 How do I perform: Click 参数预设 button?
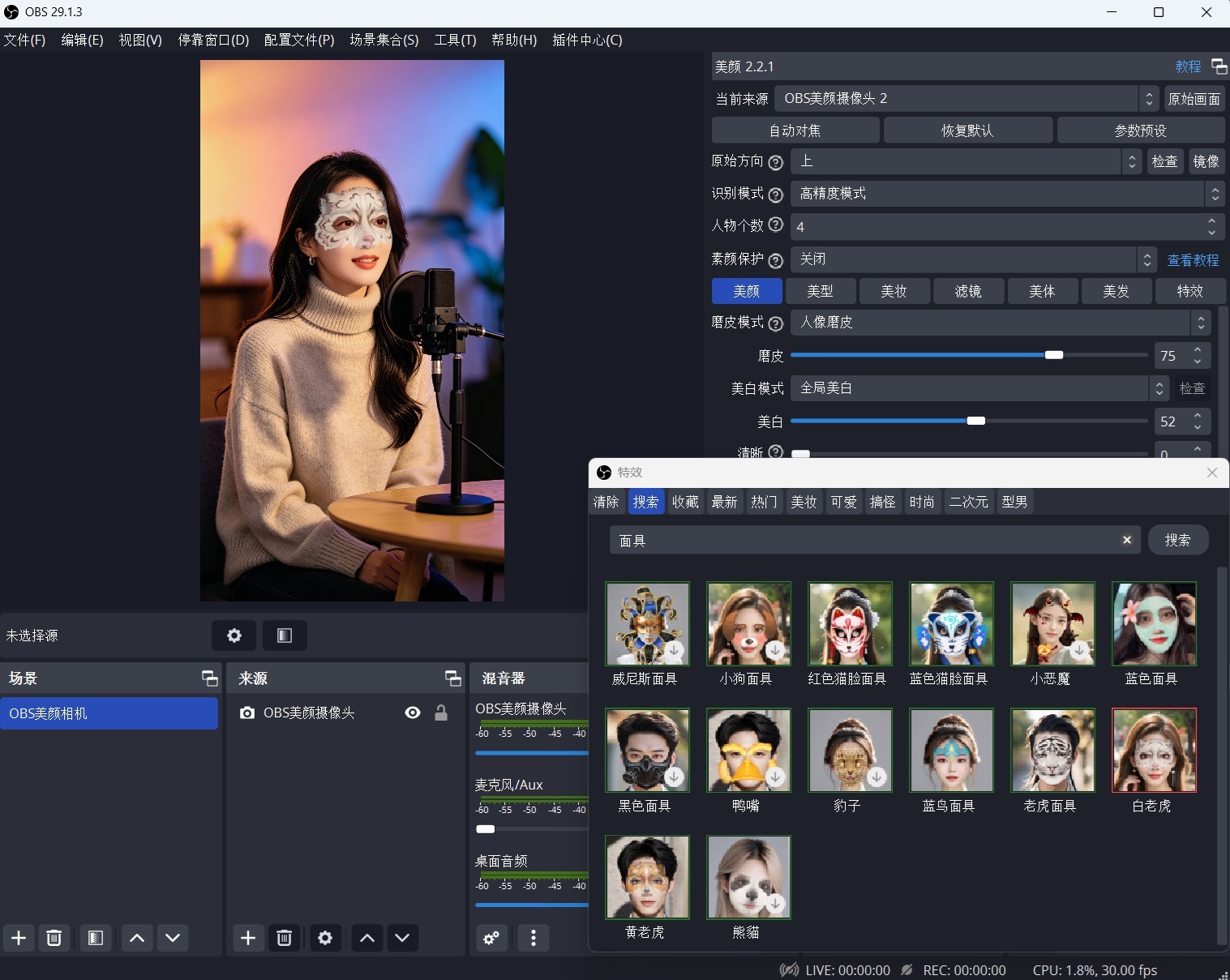tap(1141, 130)
